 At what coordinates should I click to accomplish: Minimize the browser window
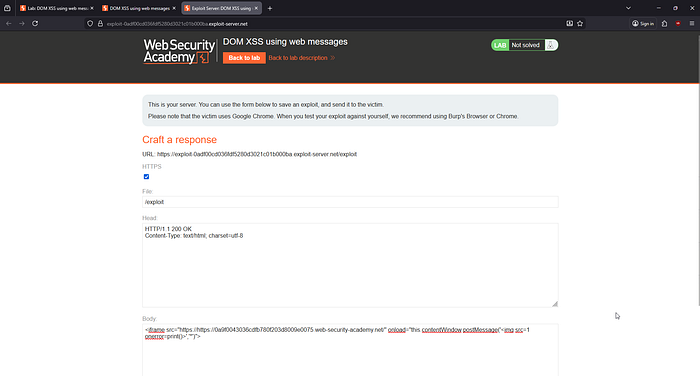(x=658, y=8)
